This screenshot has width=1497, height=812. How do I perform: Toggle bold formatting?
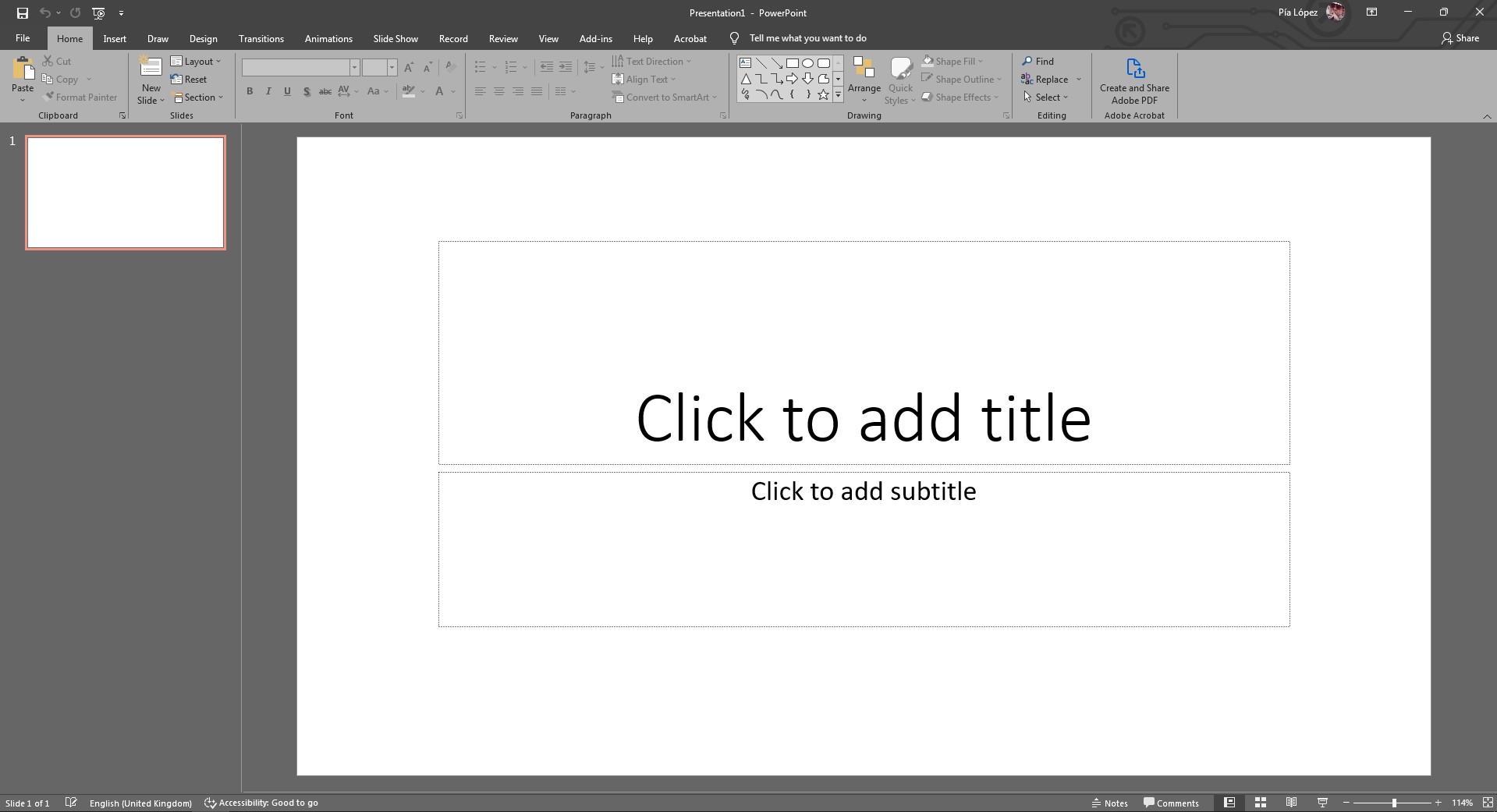tap(249, 91)
